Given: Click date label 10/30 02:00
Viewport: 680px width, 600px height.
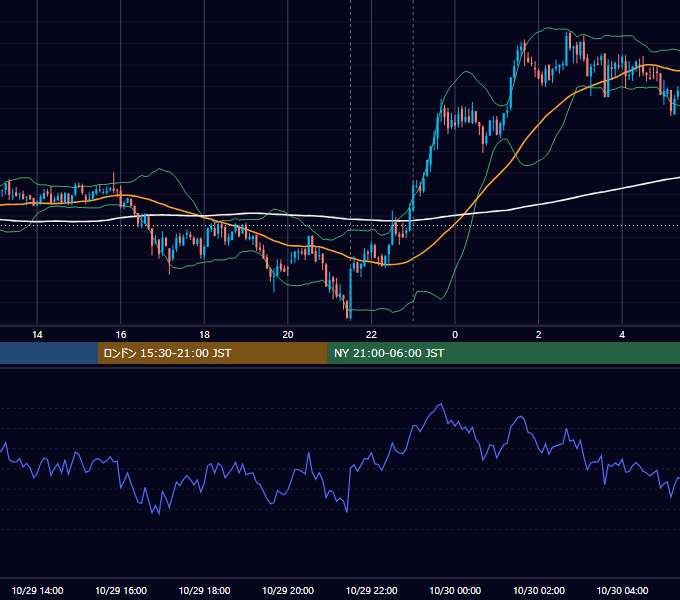Looking at the screenshot, I should click(539, 590).
